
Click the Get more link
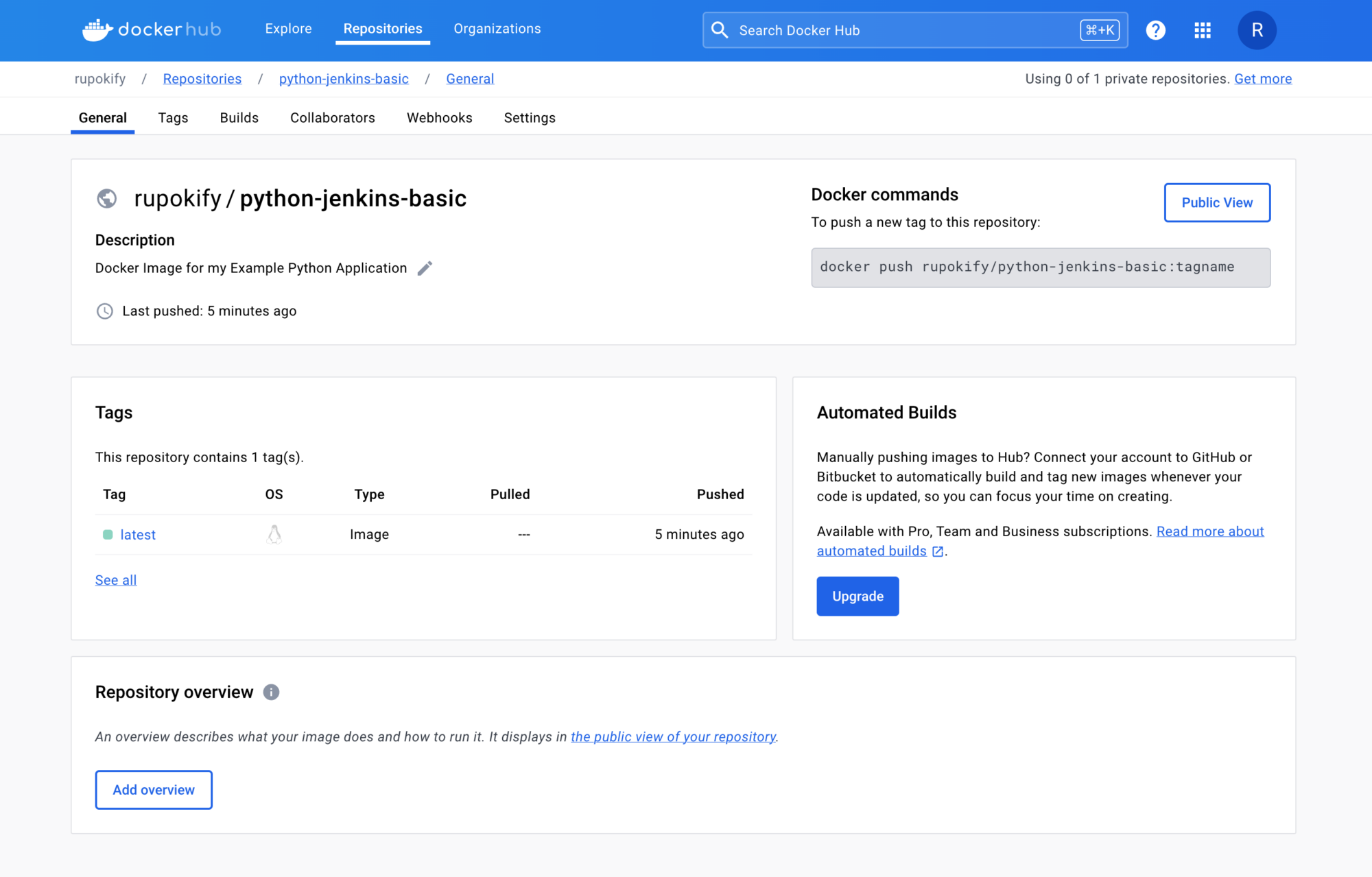[1263, 79]
